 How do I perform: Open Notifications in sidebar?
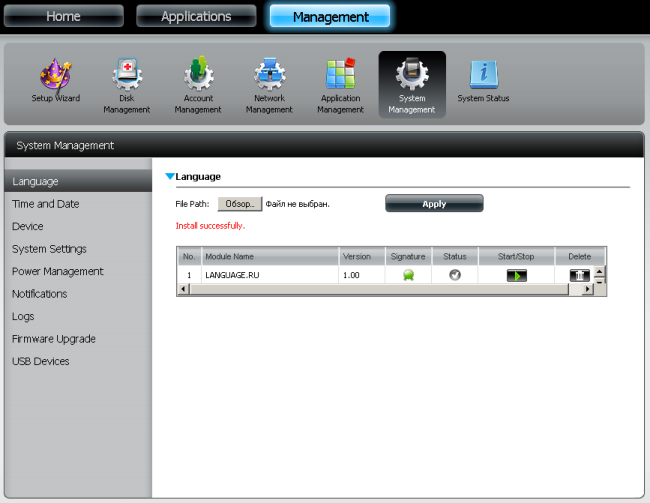[39, 294]
